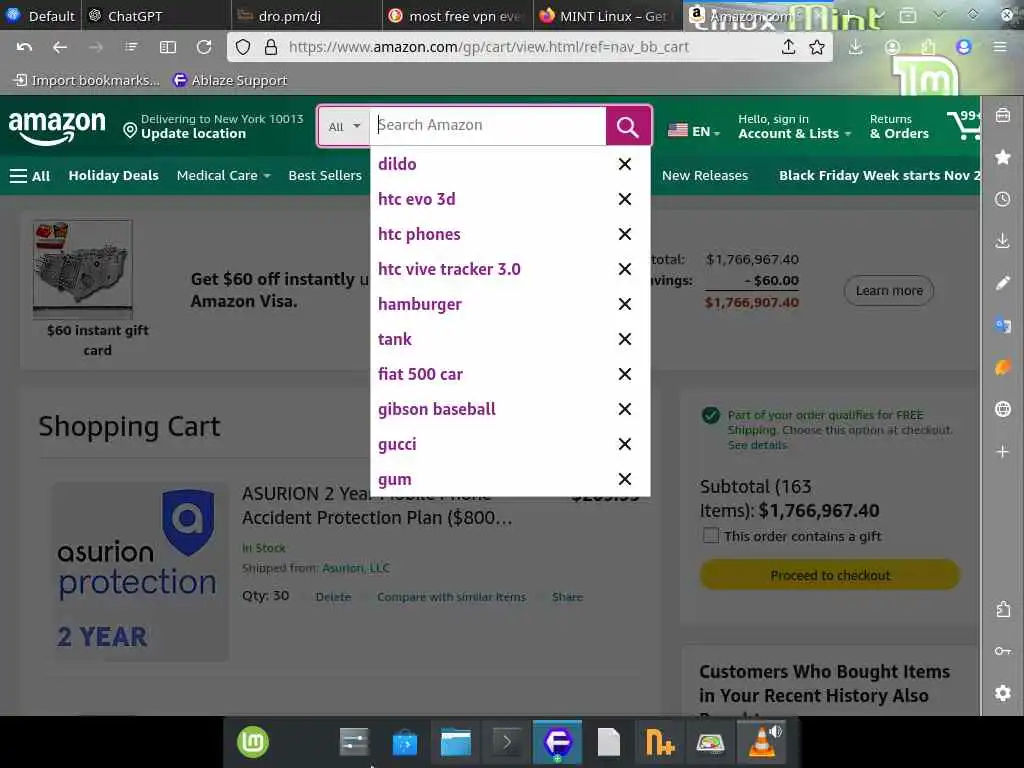Screen dimensions: 1024x768
Task: Expand Account & Lists menu
Action: [x=794, y=127]
